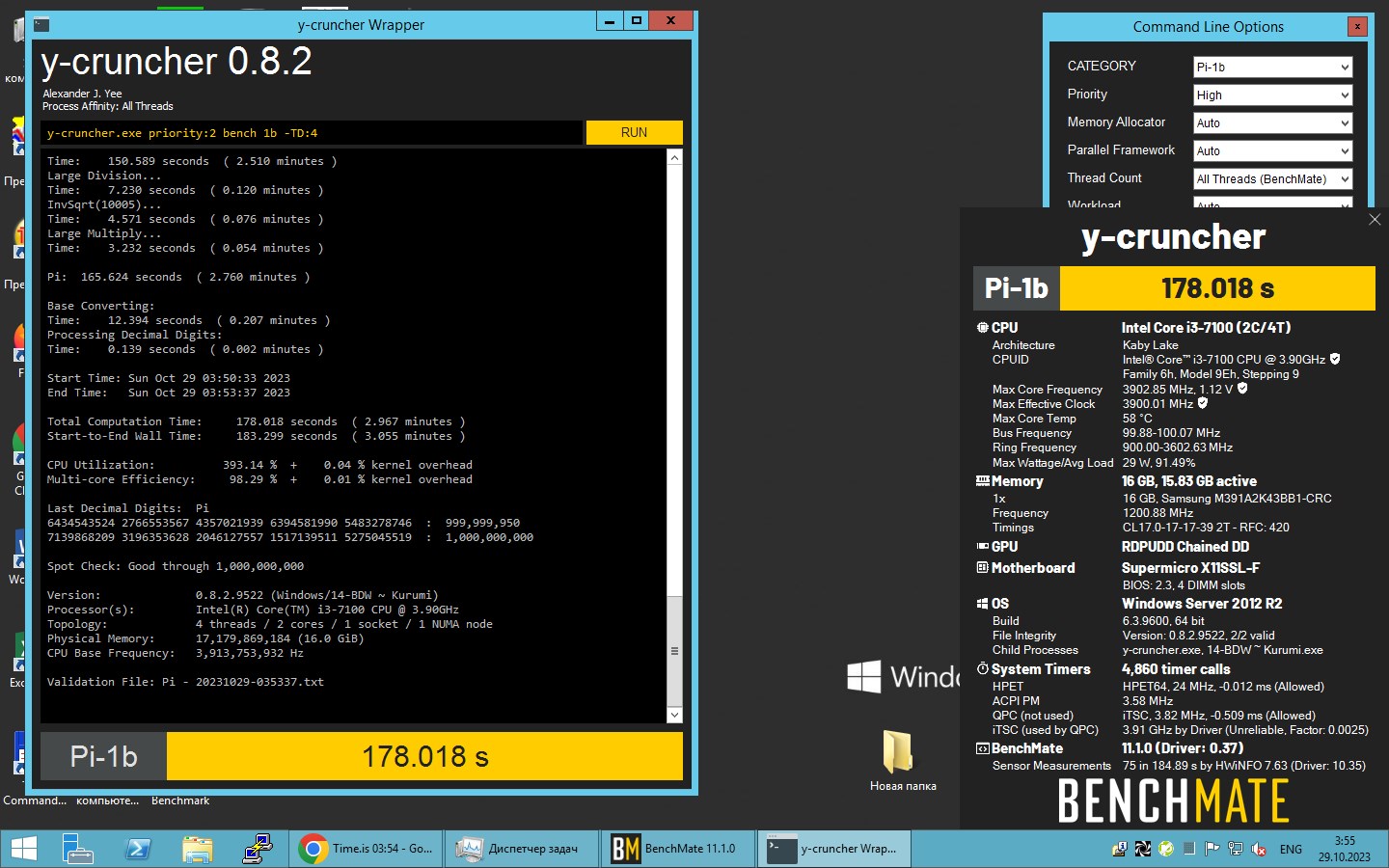Open the Новая папка desktop folder
Viewport: 1389px width, 868px height.
(902, 760)
